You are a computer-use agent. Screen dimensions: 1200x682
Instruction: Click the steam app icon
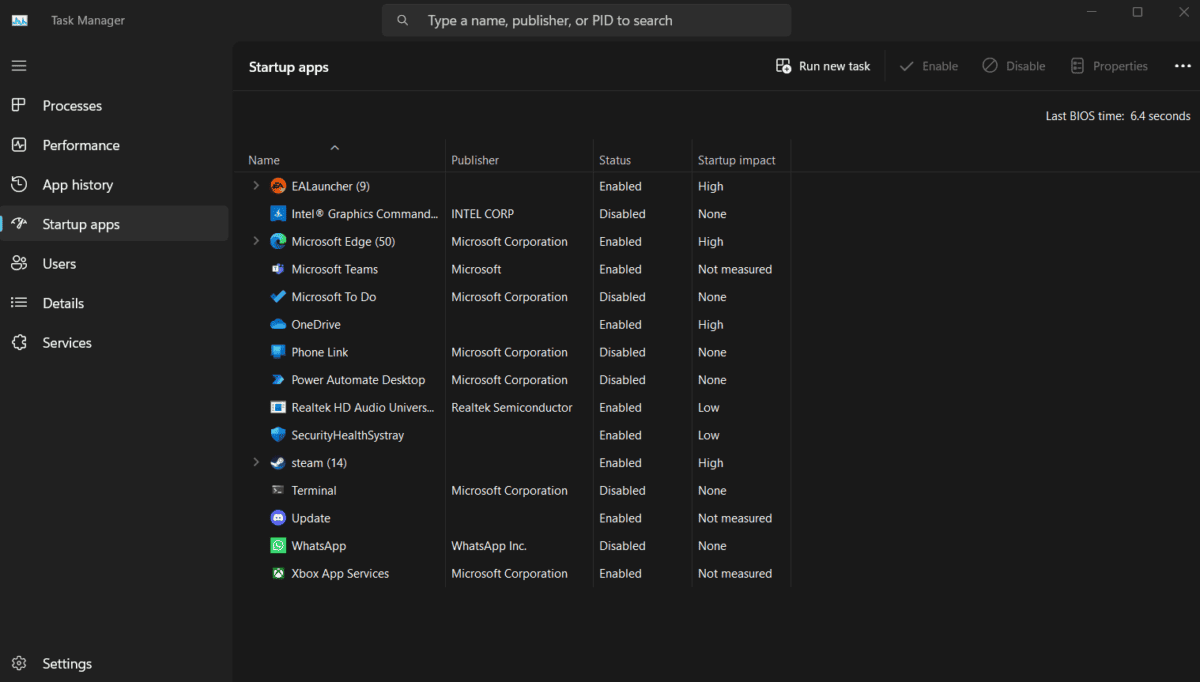click(278, 463)
